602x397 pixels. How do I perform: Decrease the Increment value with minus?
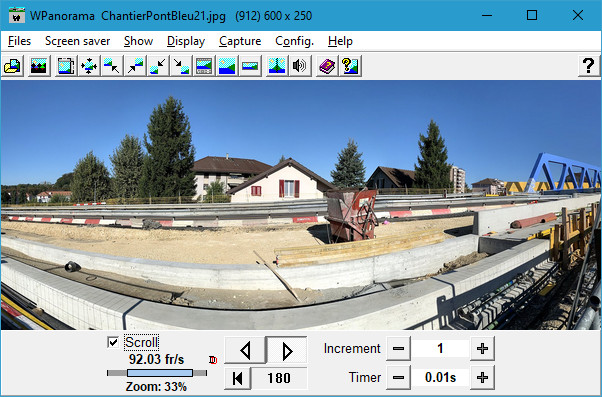tap(399, 349)
